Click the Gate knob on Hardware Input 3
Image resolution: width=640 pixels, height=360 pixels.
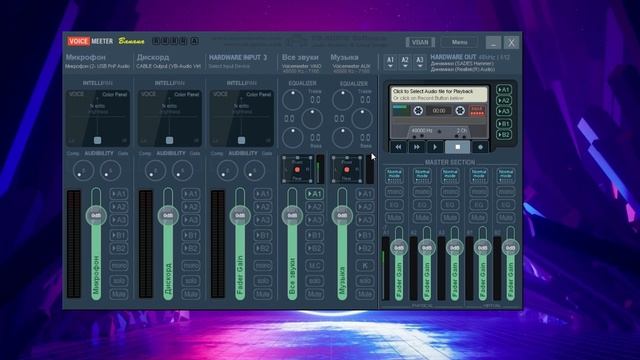[255, 170]
